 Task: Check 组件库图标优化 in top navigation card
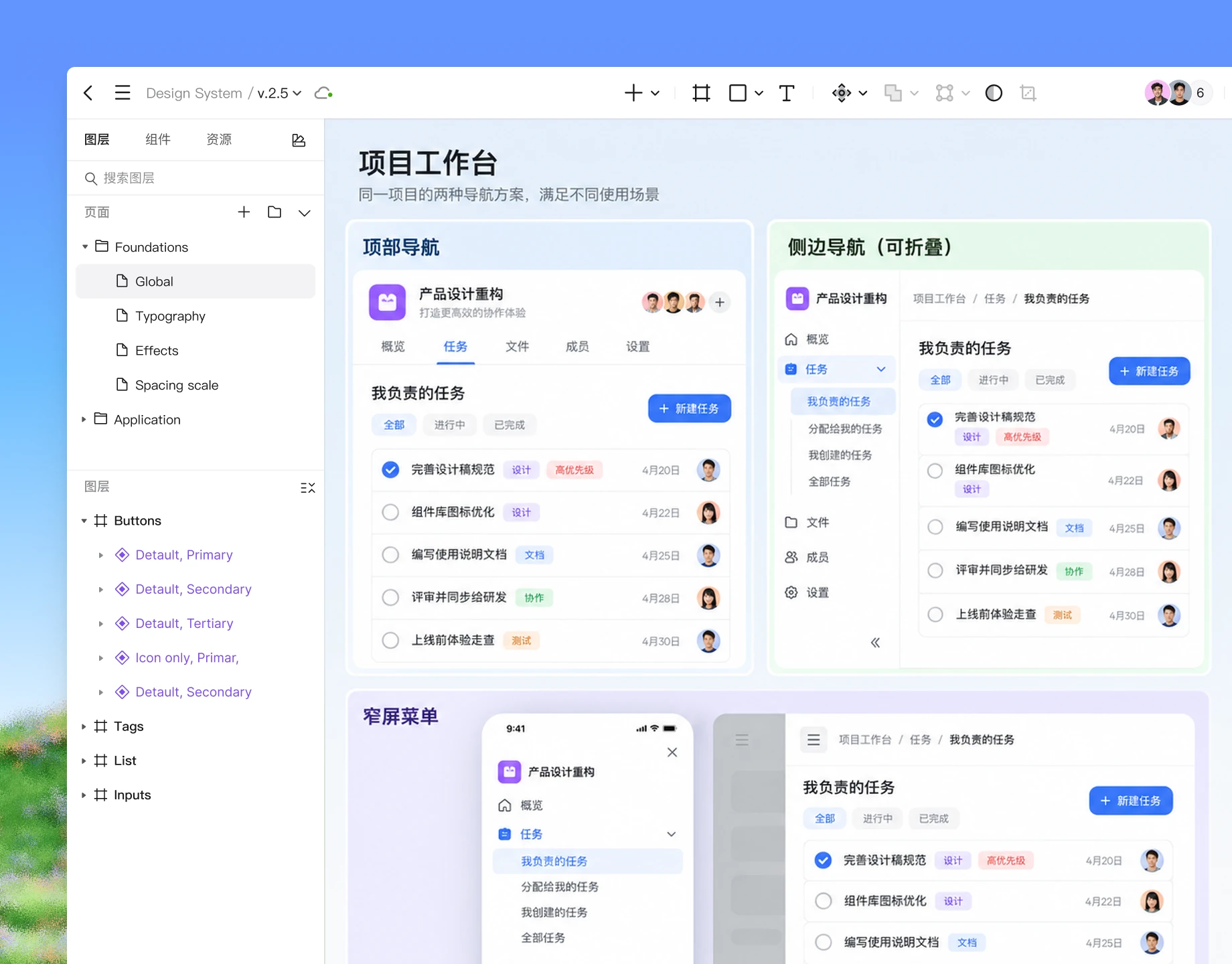[390, 512]
